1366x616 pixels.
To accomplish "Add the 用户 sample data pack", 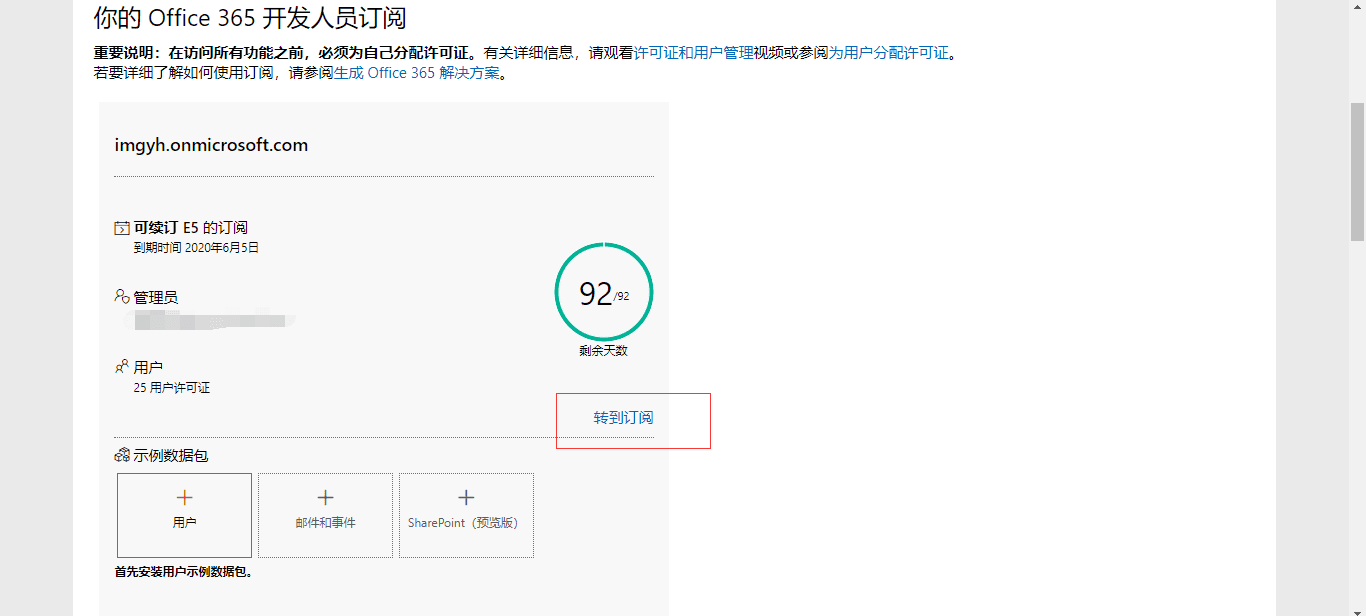I will [x=184, y=515].
